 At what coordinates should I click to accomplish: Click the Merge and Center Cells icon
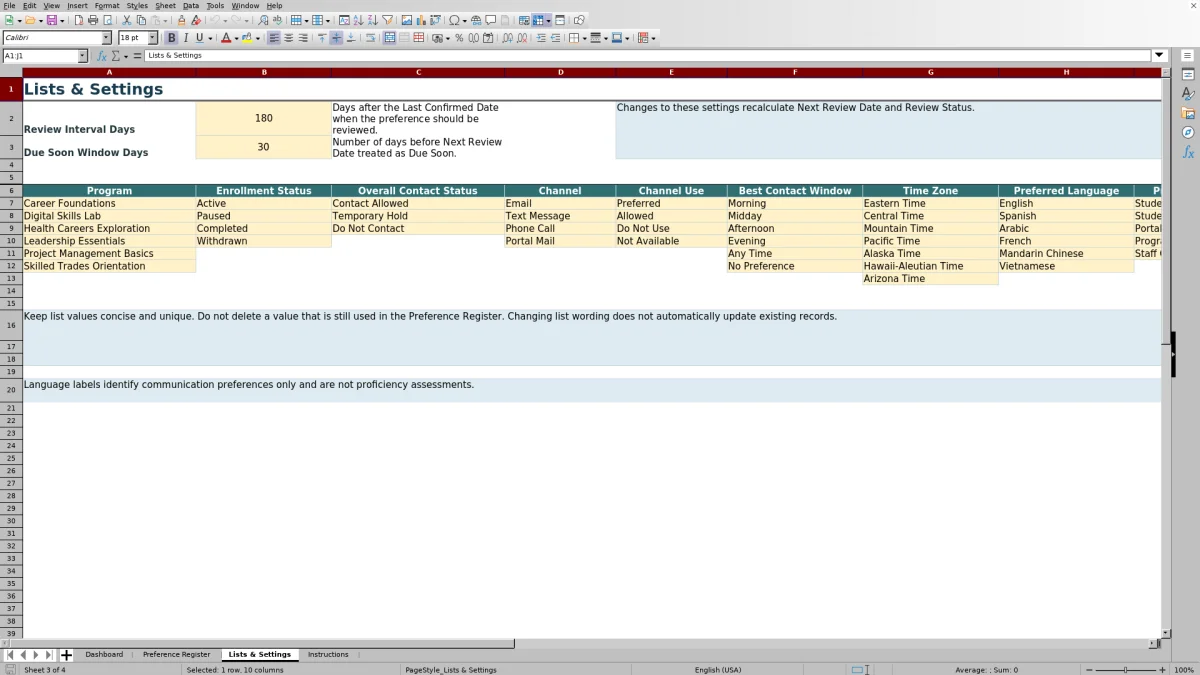(x=390, y=38)
